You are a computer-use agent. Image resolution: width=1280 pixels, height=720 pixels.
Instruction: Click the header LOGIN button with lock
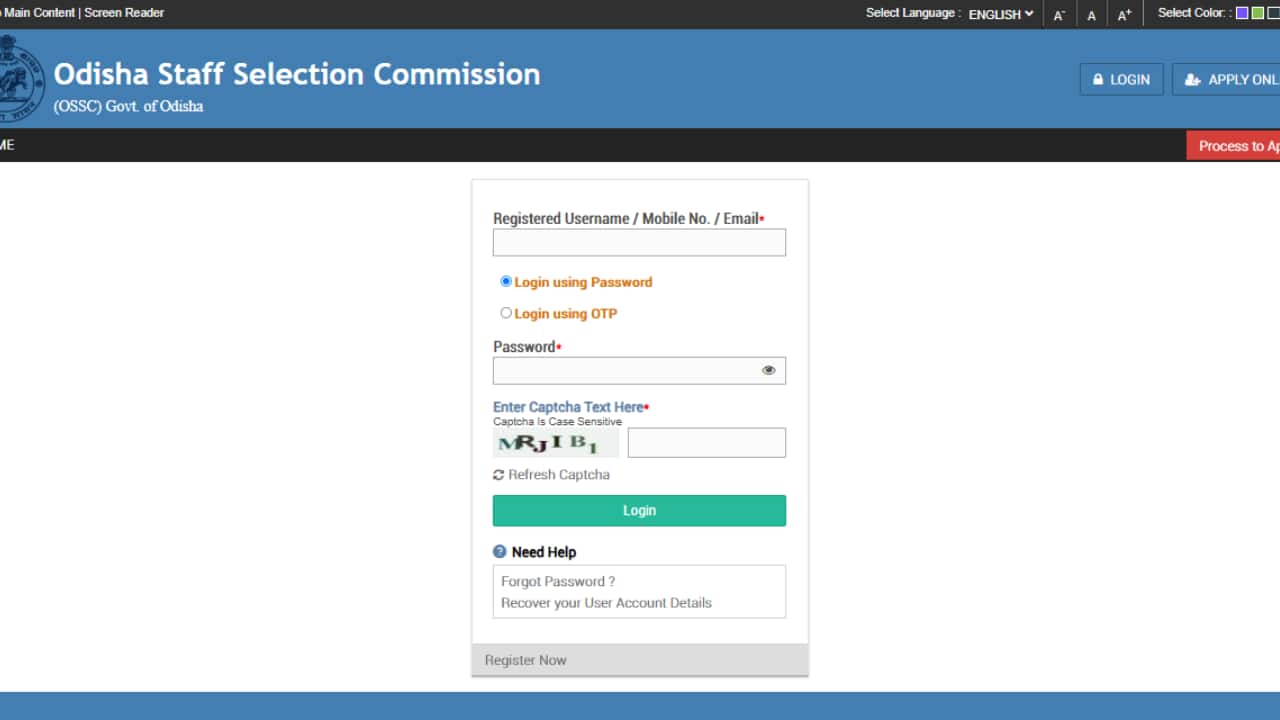click(1121, 80)
